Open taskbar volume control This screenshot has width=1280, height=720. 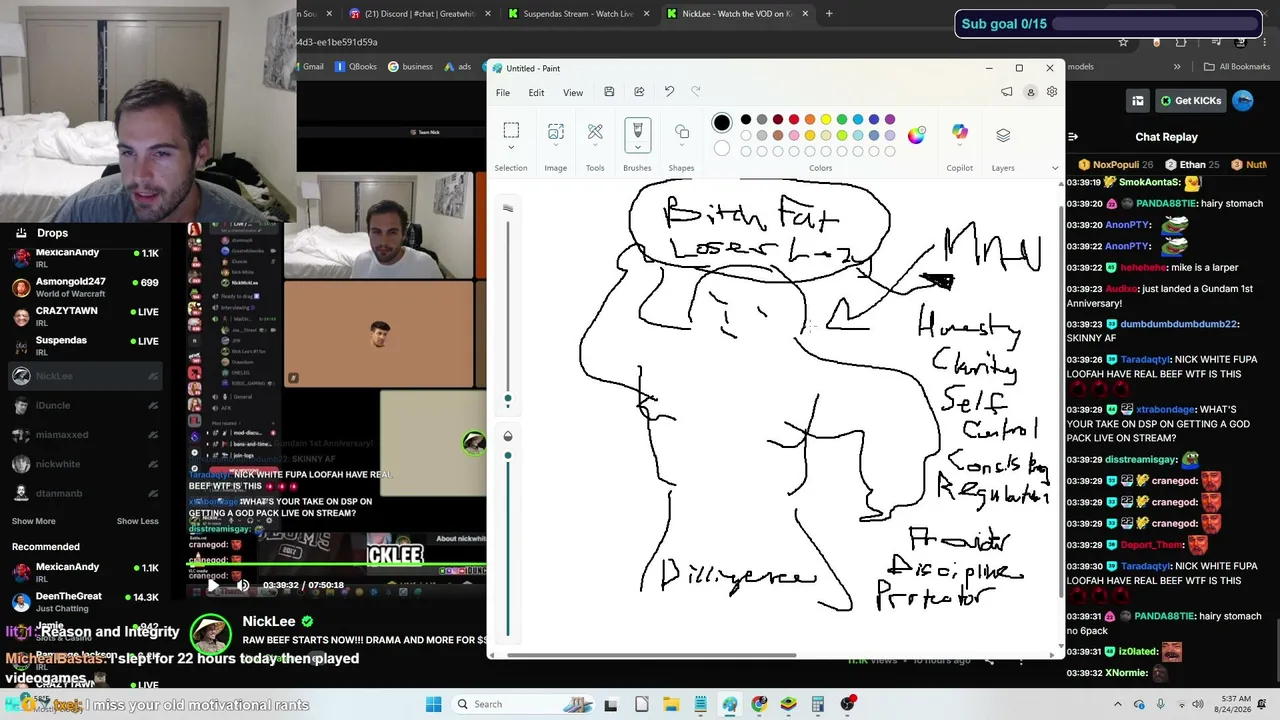pos(1197,704)
